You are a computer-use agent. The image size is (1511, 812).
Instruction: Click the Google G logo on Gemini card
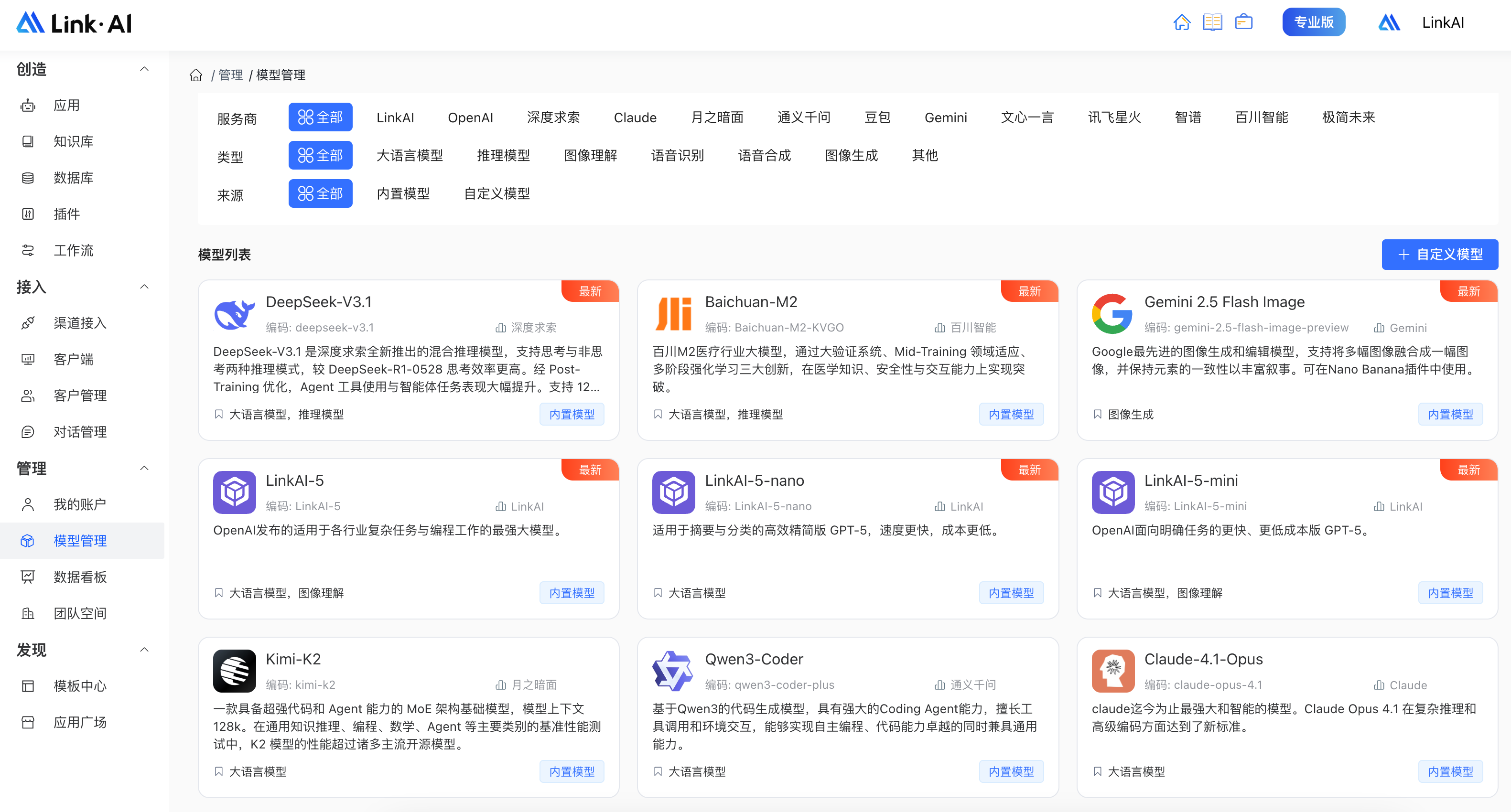1112,314
